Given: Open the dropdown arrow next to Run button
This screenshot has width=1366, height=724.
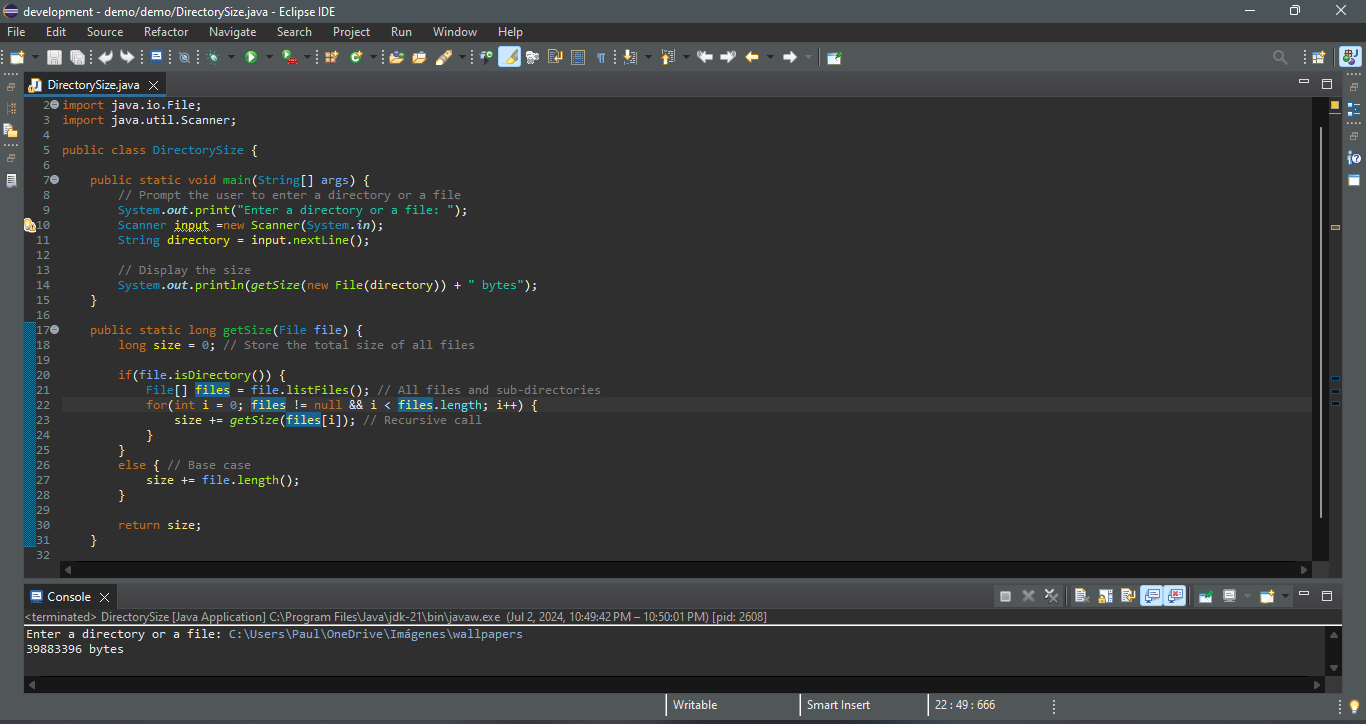Looking at the screenshot, I should click(x=269, y=57).
